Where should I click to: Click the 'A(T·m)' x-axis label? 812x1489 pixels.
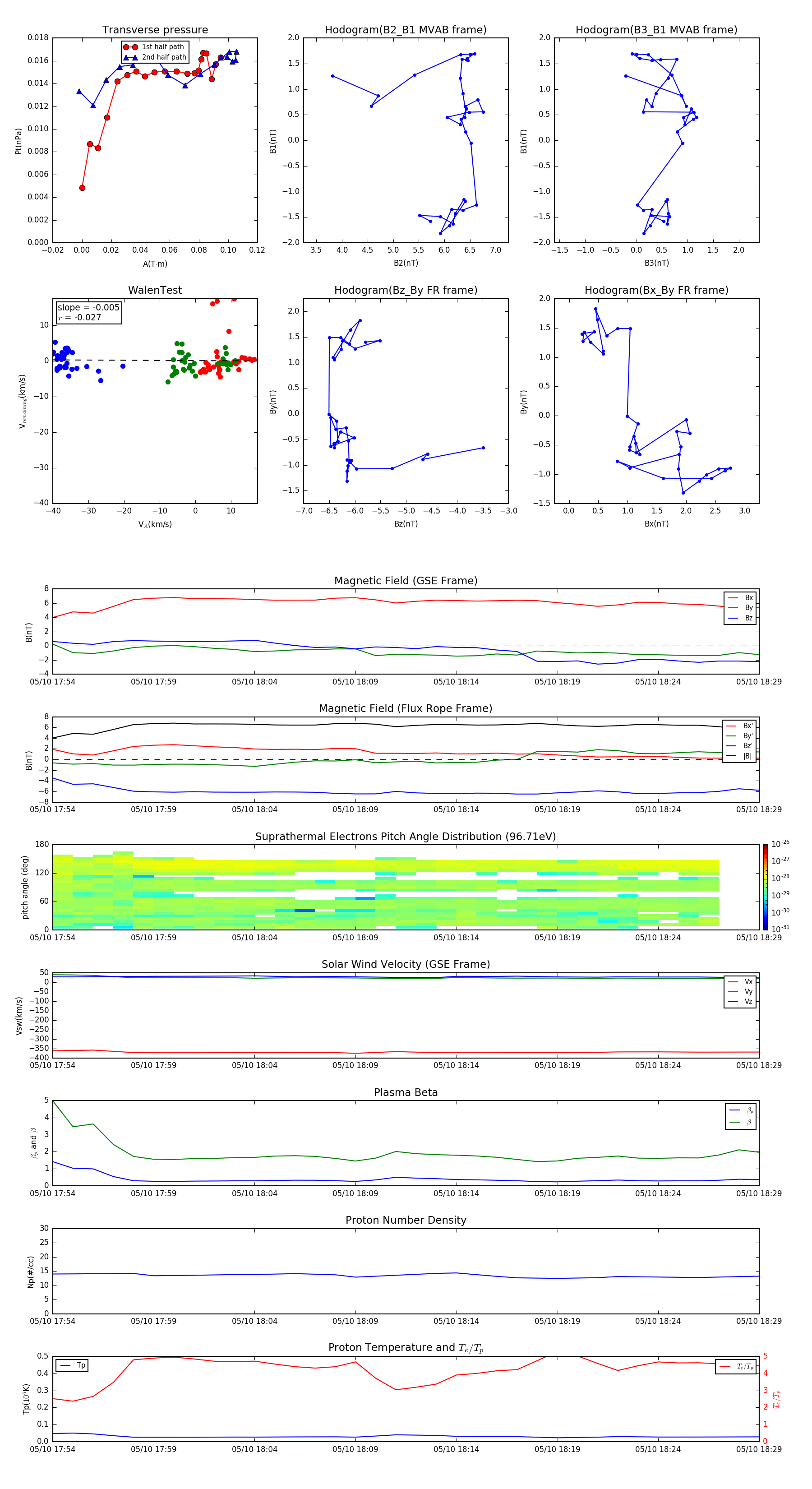point(155,264)
